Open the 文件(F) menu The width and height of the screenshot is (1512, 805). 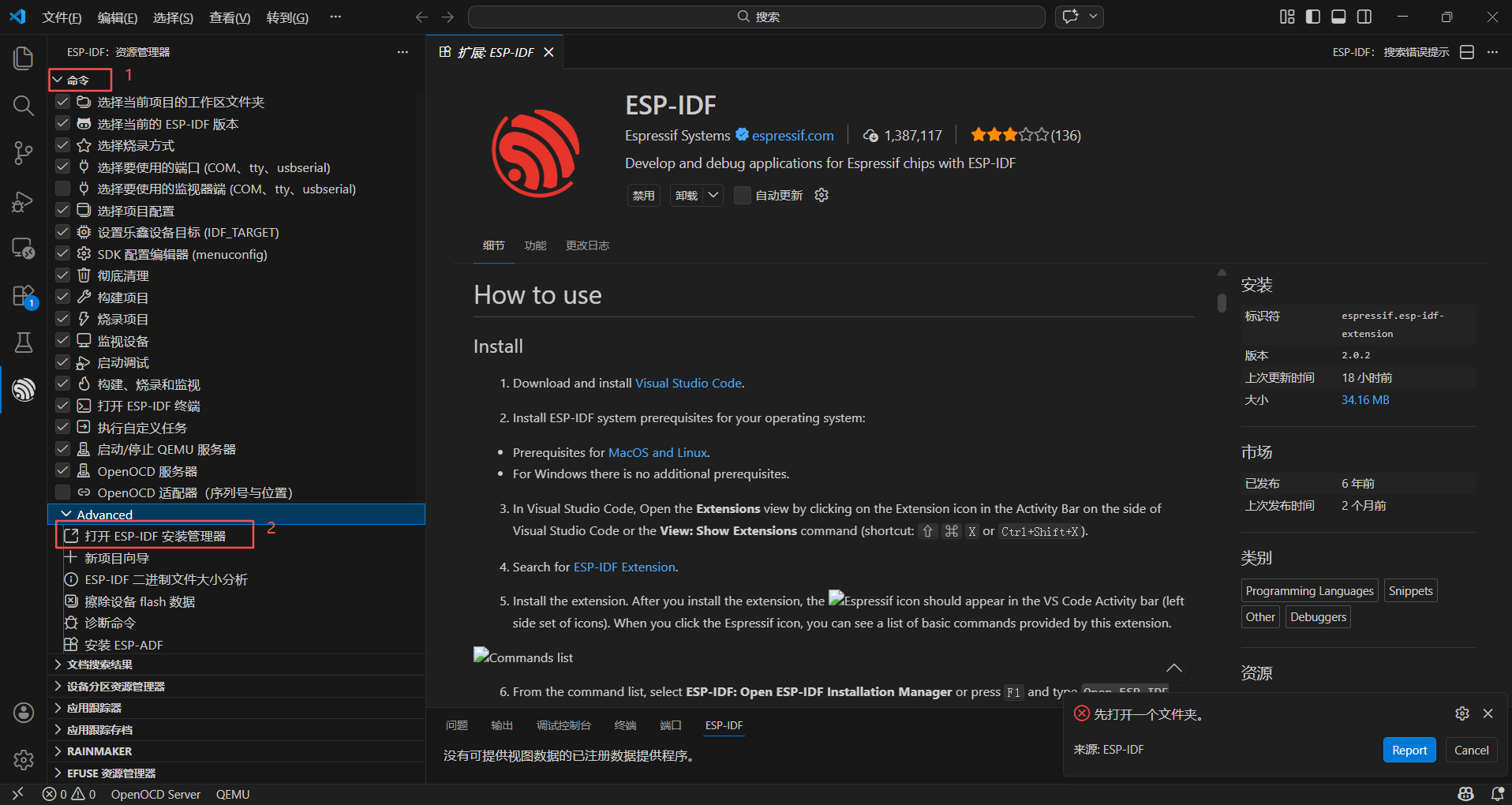tap(62, 17)
